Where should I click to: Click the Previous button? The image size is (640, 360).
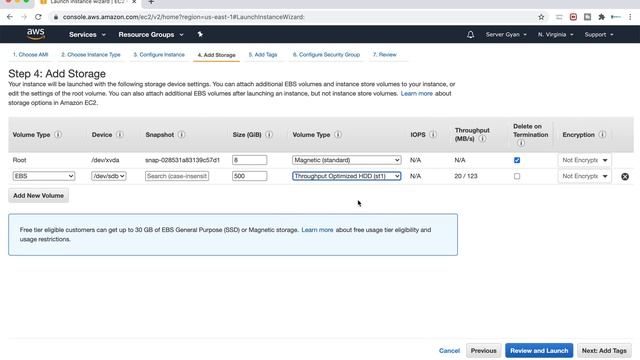pyautogui.click(x=483, y=351)
